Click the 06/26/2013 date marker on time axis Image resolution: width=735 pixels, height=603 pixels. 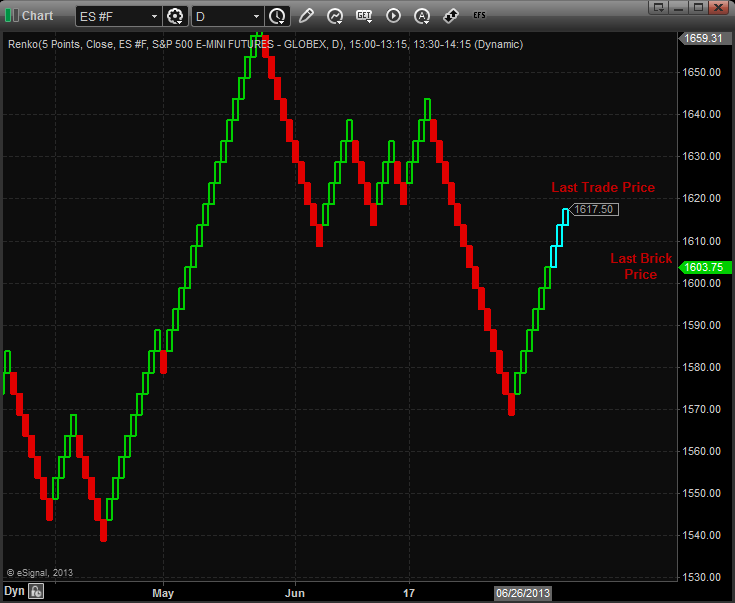[523, 593]
